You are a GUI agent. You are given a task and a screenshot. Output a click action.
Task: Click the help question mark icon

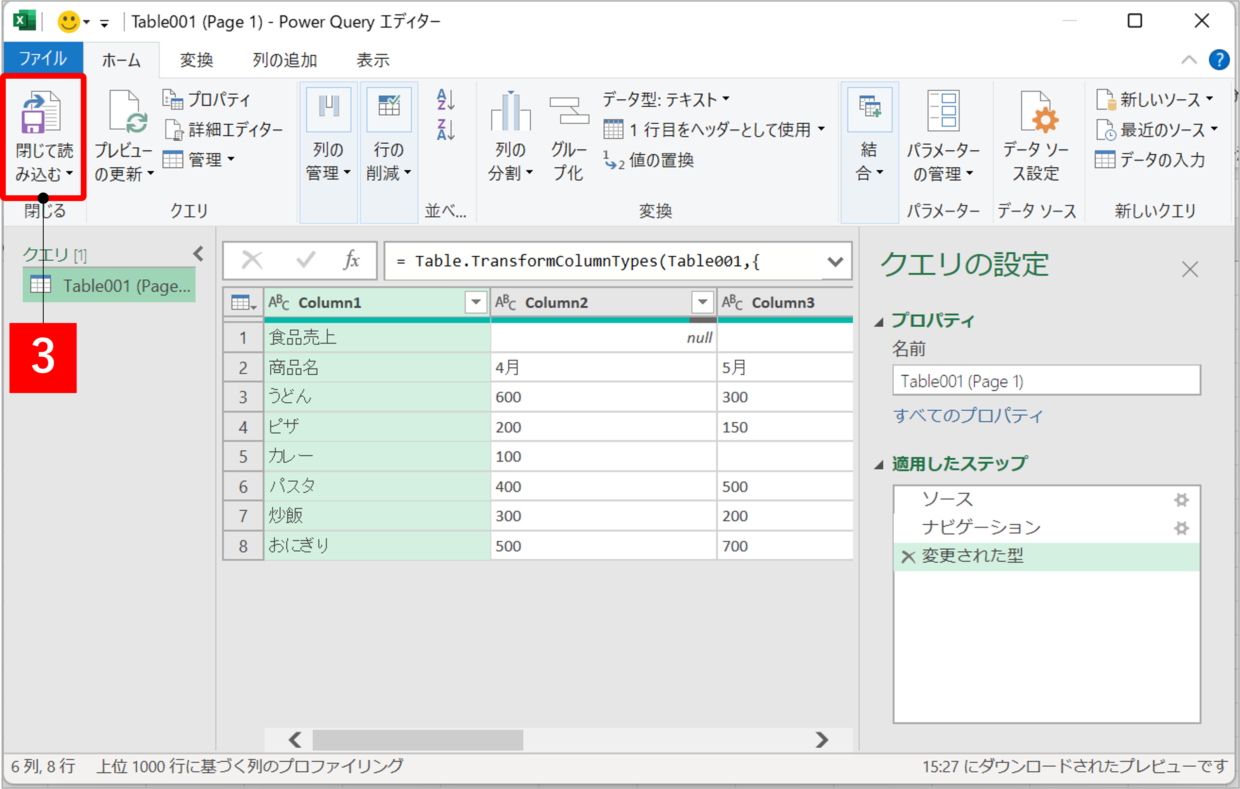point(1219,59)
